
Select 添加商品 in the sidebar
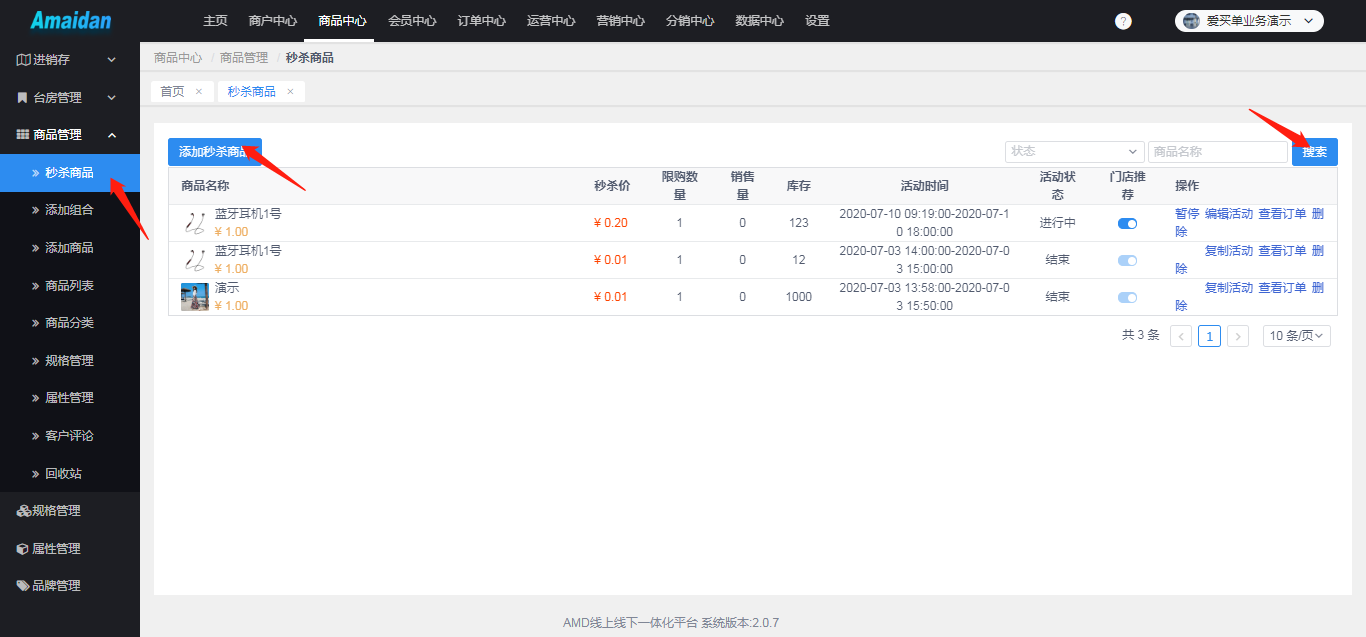70,248
